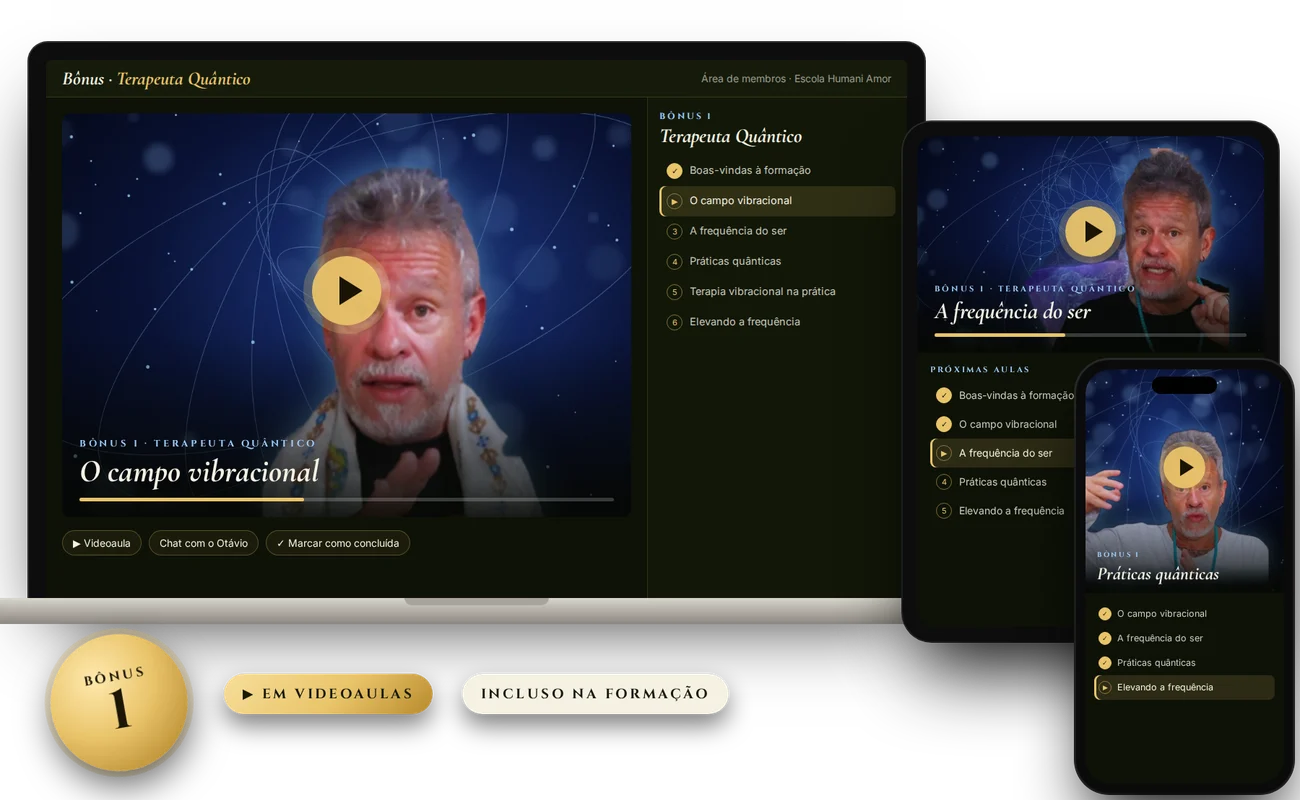Screen dimensions: 1300x800
Task: Select highlighted phone lesson Elevando a frequência
Action: tap(1184, 687)
